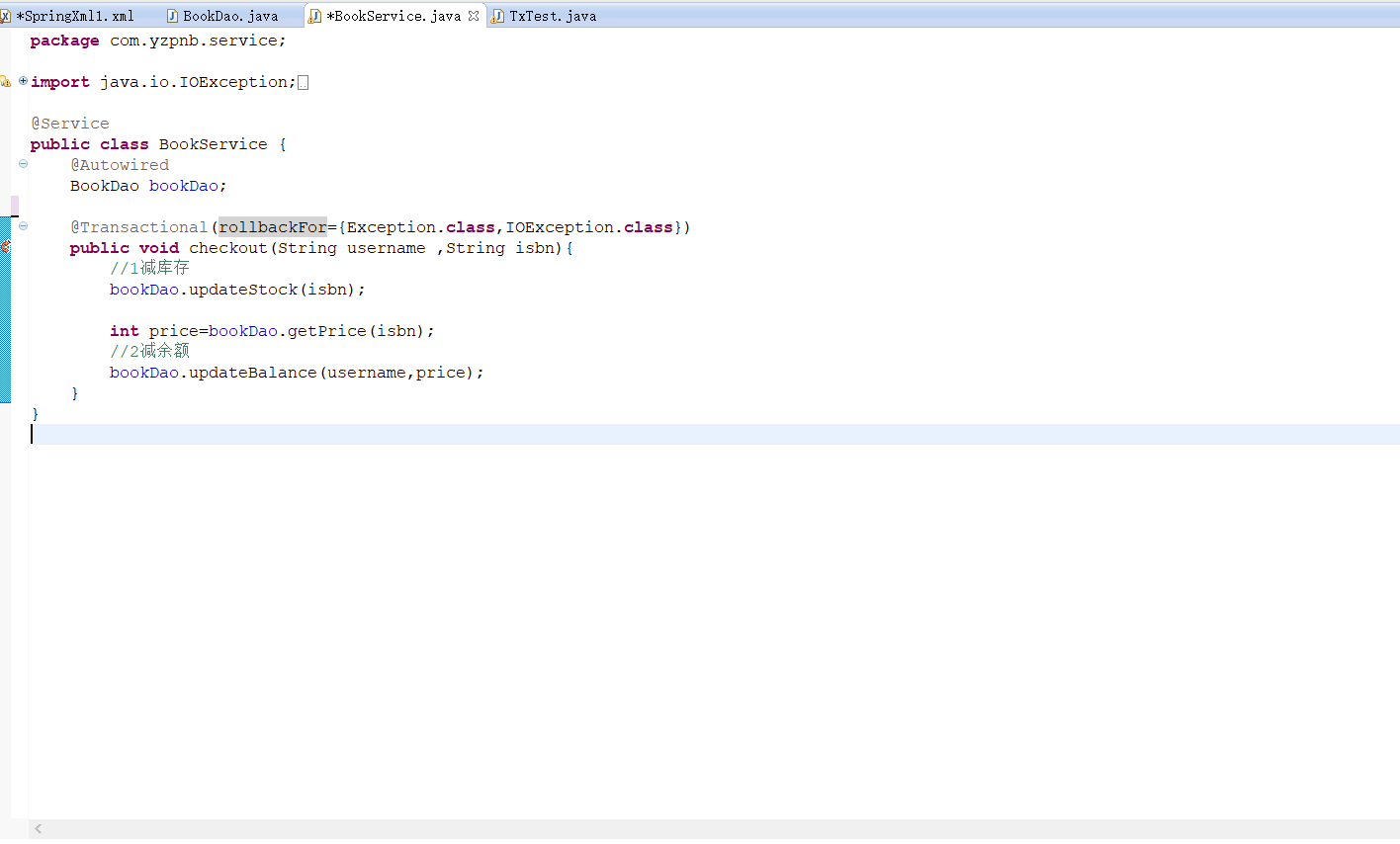Click the Java file icon on BookDao.java tab
The image size is (1400, 844).
pos(172,16)
